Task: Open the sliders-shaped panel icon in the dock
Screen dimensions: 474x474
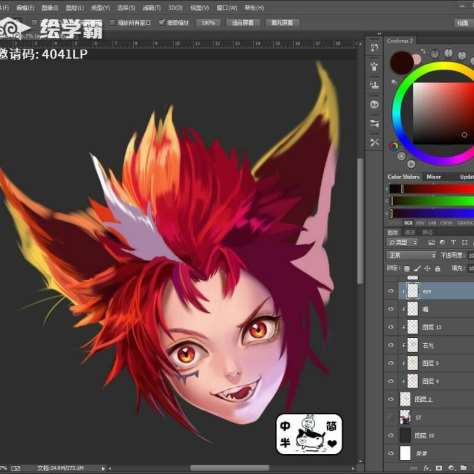Action: click(374, 124)
